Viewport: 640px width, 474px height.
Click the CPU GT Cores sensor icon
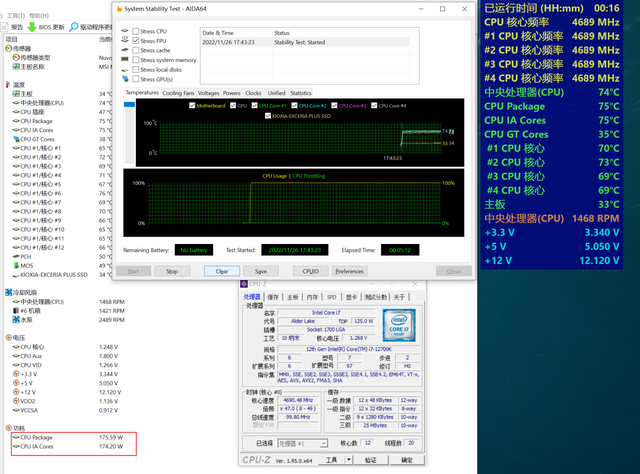tap(15, 139)
